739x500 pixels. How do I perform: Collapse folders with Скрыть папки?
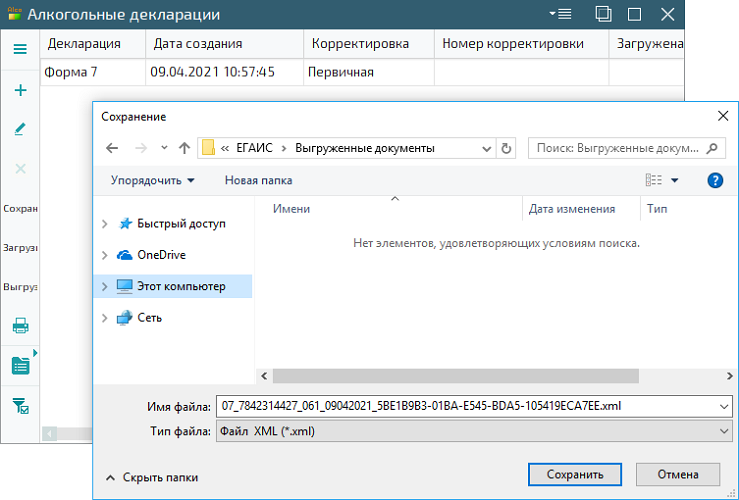(x=152, y=477)
